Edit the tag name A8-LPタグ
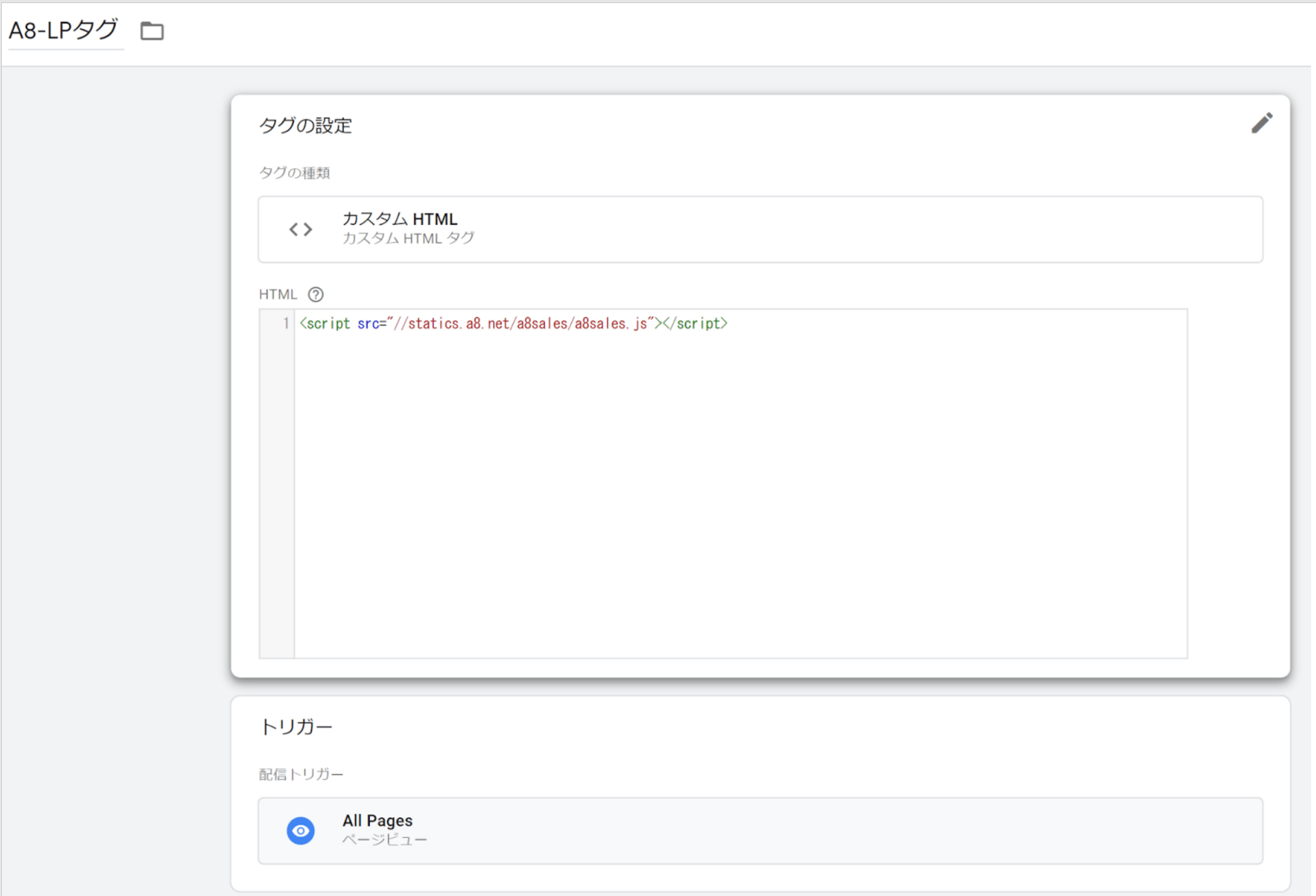The image size is (1316, 896). coord(63,30)
